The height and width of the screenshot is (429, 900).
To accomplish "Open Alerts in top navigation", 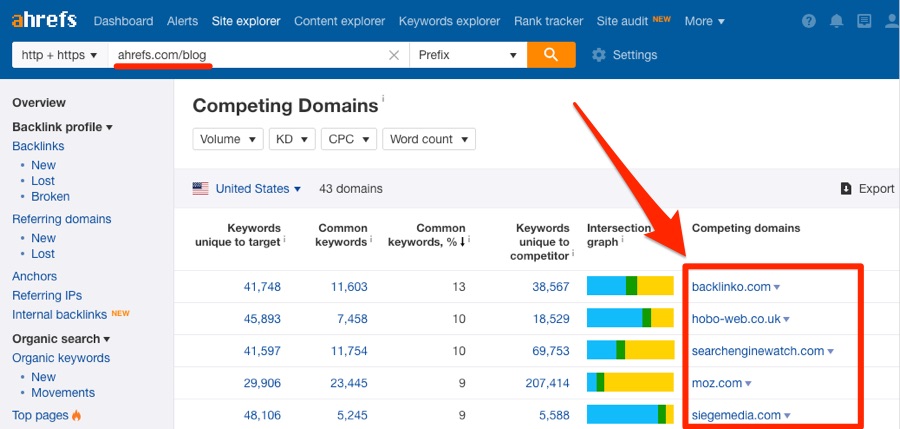I will click(x=183, y=21).
